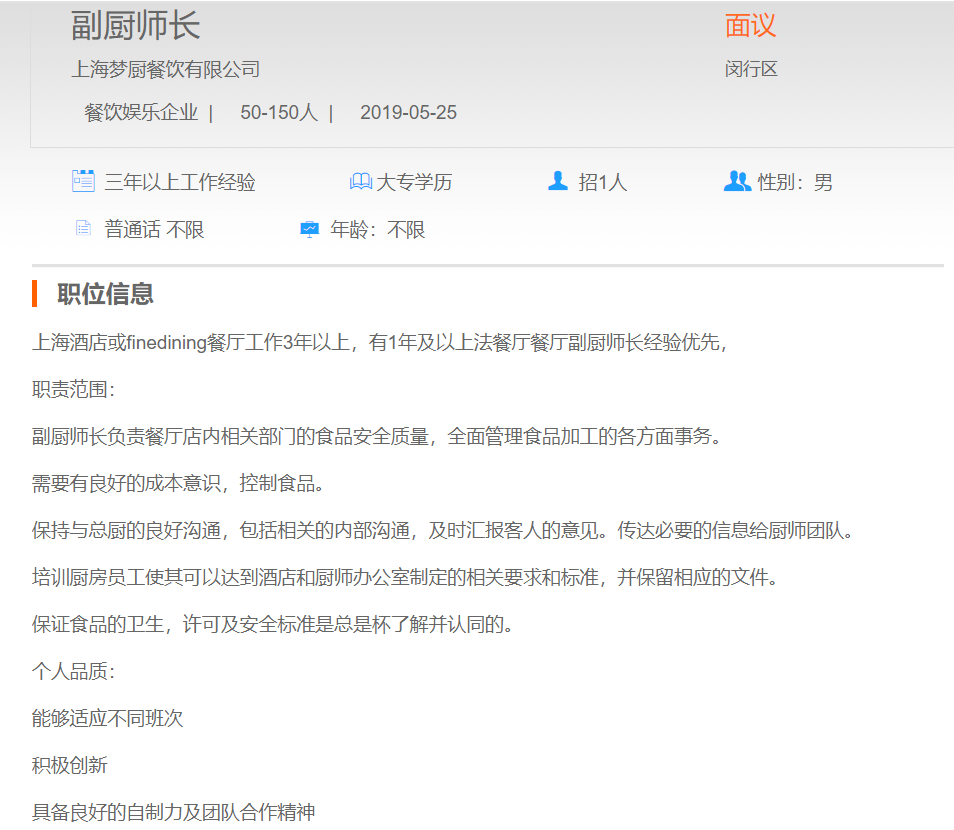The height and width of the screenshot is (830, 954).
Task: Click the book icon next to 大专学历
Action: (360, 182)
